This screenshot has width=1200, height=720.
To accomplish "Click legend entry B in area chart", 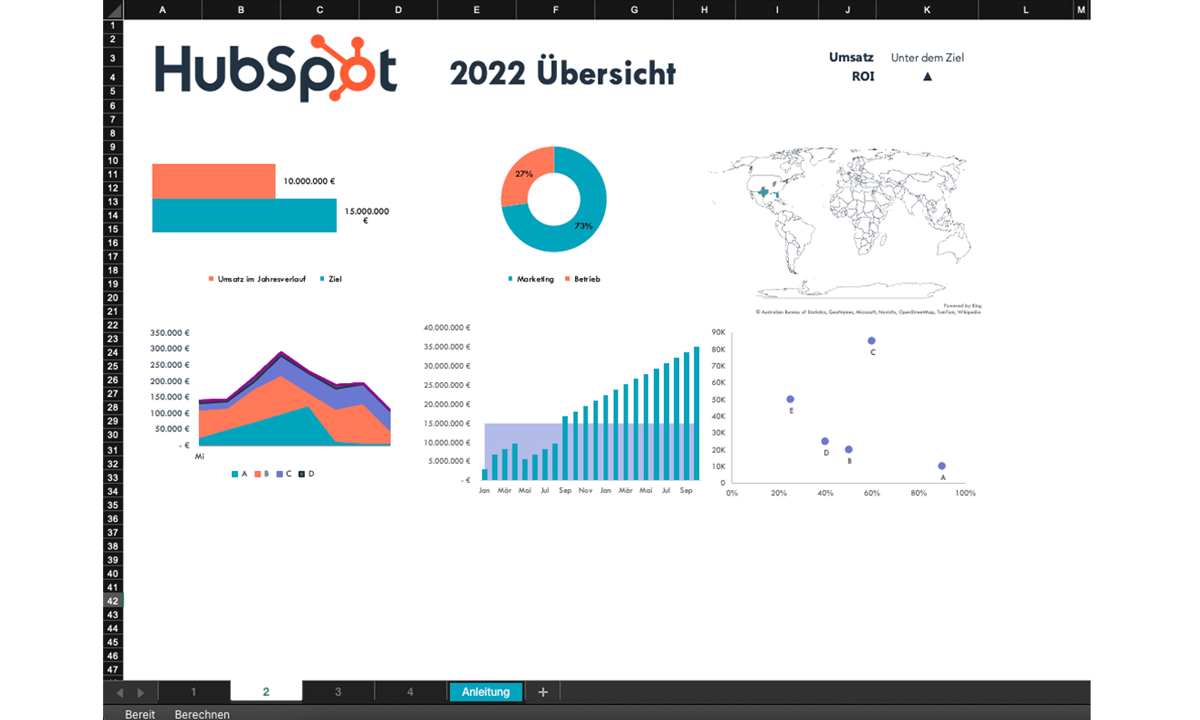I will (x=262, y=474).
